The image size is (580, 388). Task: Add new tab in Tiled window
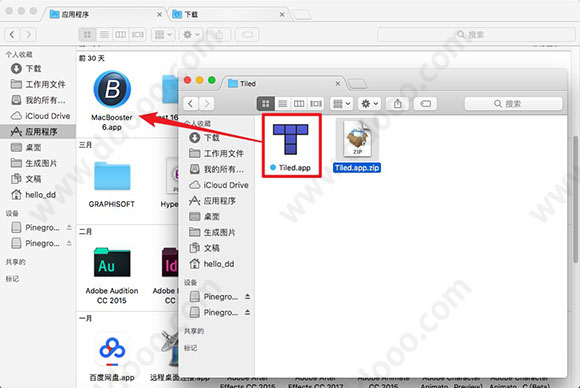(x=357, y=84)
